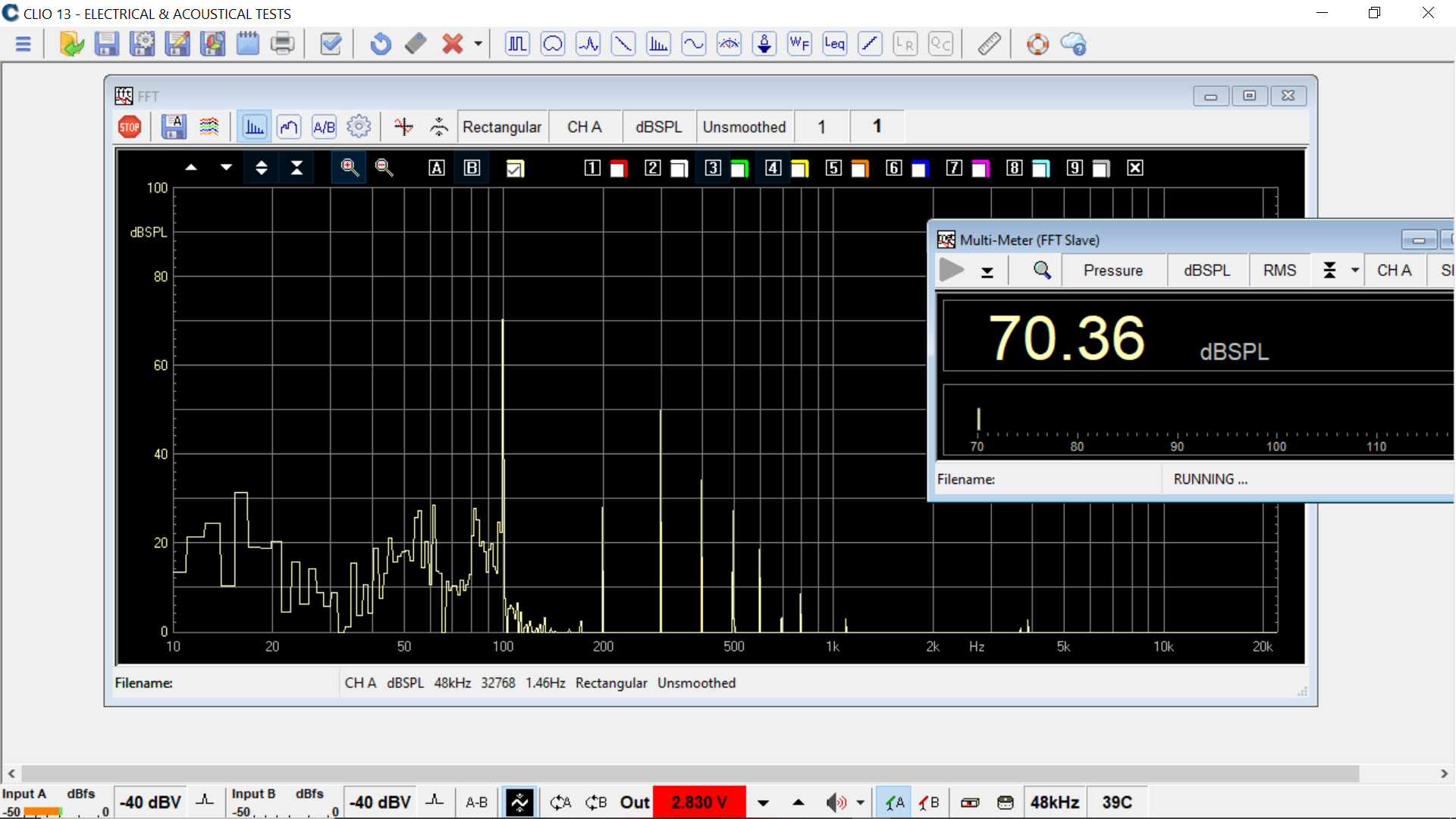Open the Unsmoothed smoothing dropdown

point(745,127)
